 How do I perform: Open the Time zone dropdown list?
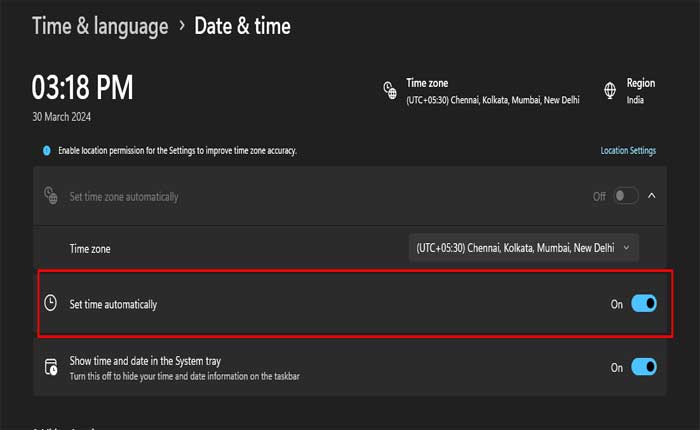click(523, 247)
